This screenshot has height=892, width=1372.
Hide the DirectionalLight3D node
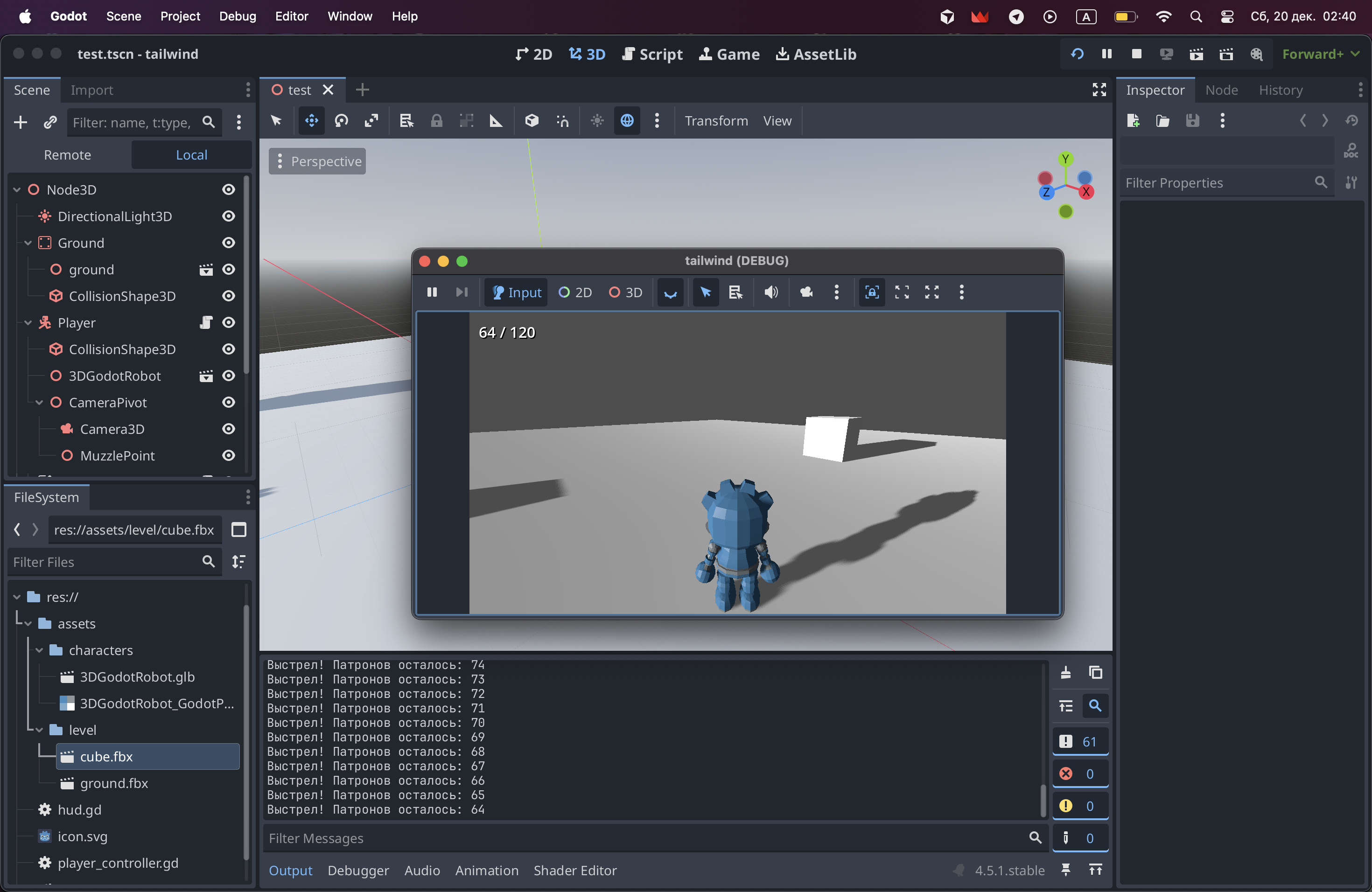pyautogui.click(x=229, y=216)
